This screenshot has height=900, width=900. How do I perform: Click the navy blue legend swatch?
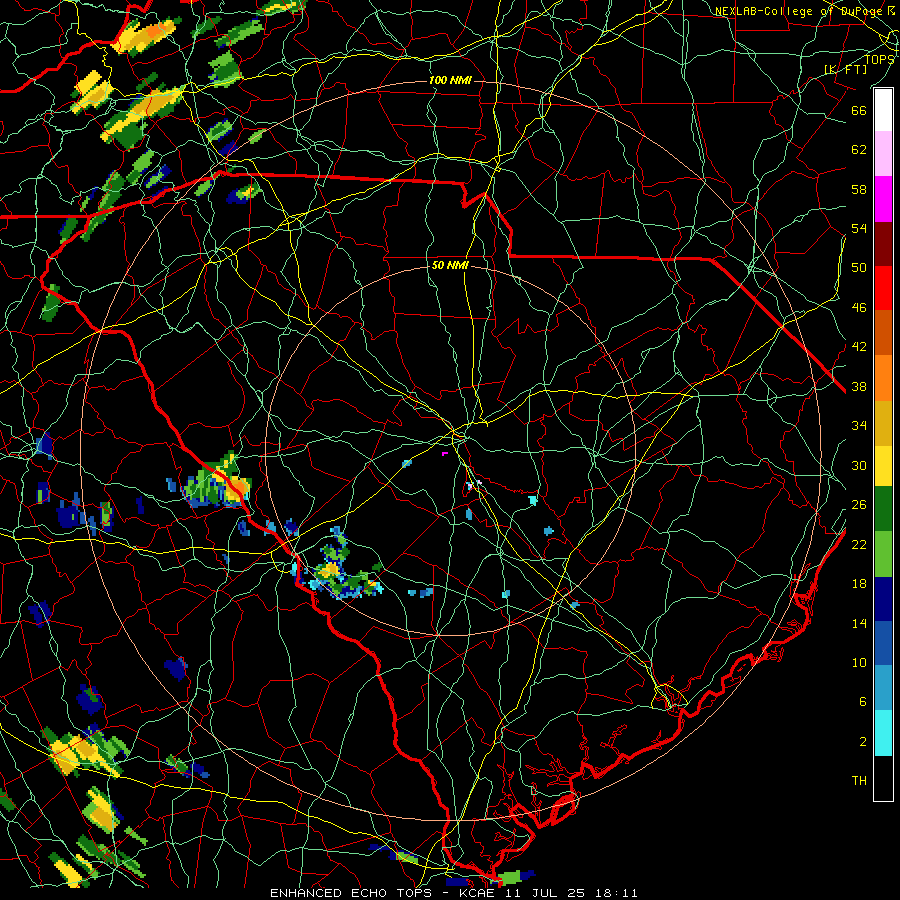click(883, 599)
